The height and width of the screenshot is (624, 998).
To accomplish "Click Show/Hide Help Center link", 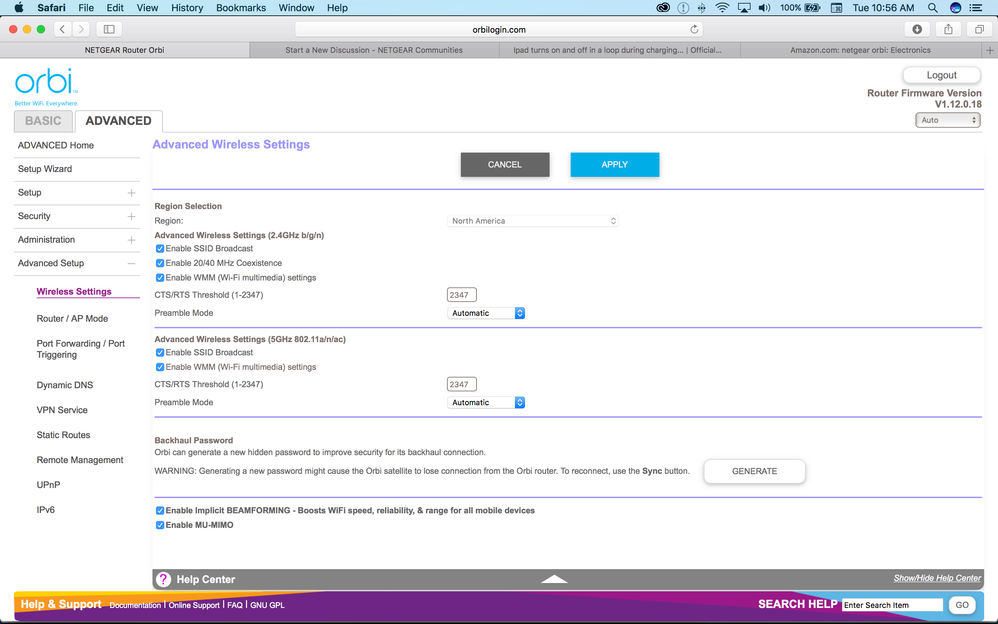I will tap(937, 578).
